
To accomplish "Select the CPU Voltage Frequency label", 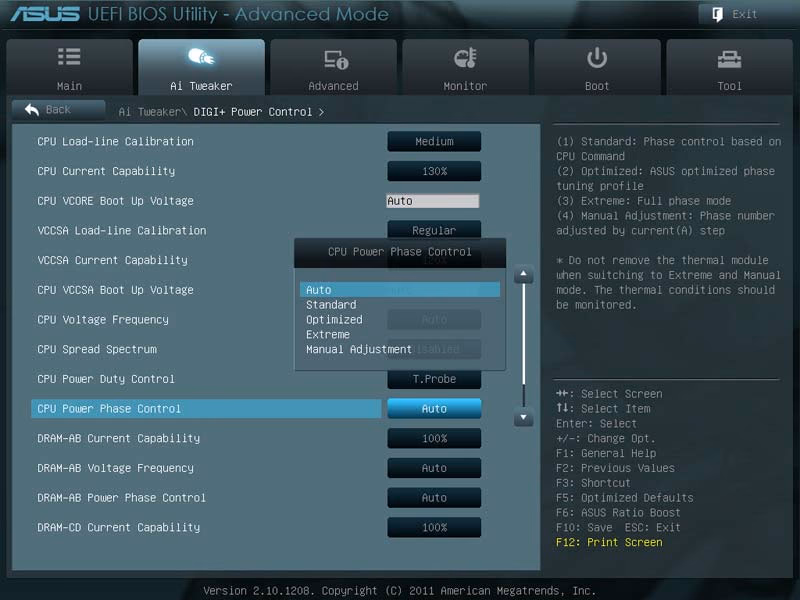I will 103,319.
